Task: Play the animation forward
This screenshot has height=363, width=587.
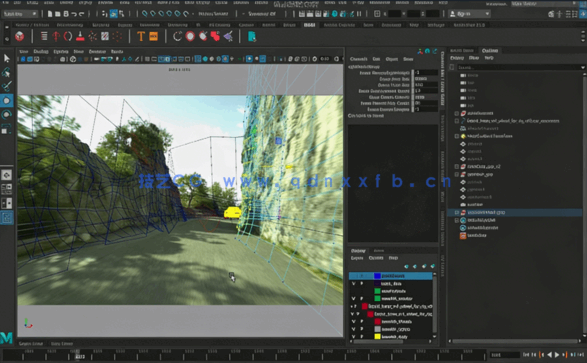Action: [557, 354]
